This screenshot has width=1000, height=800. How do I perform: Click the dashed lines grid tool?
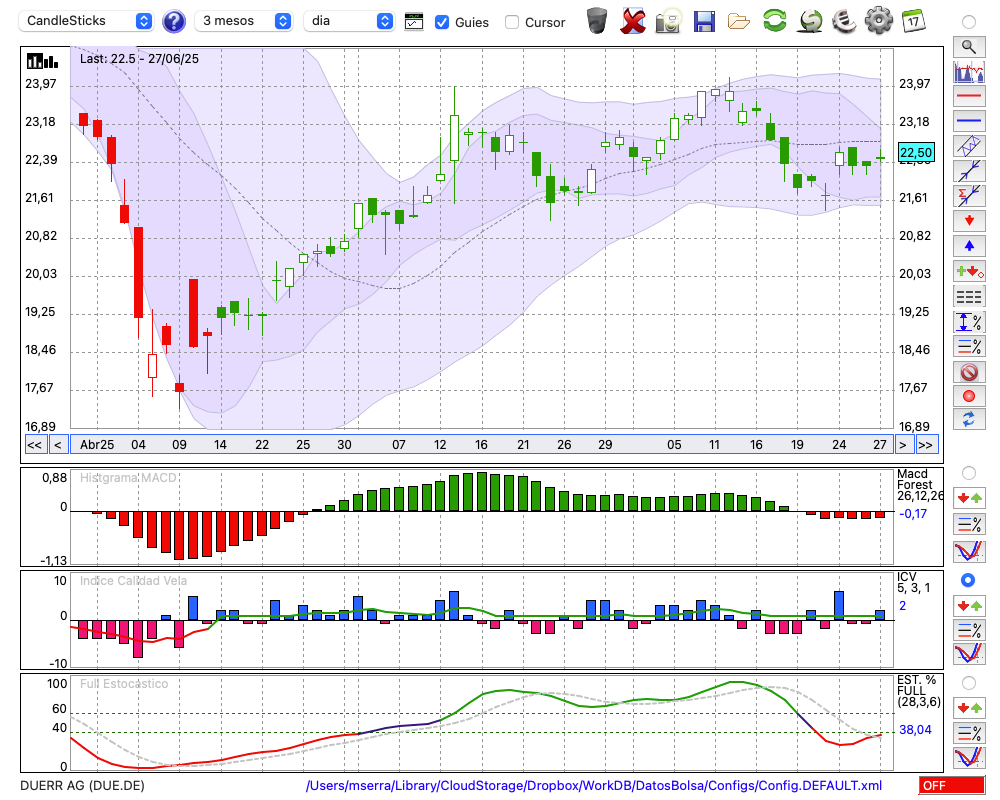[x=969, y=297]
